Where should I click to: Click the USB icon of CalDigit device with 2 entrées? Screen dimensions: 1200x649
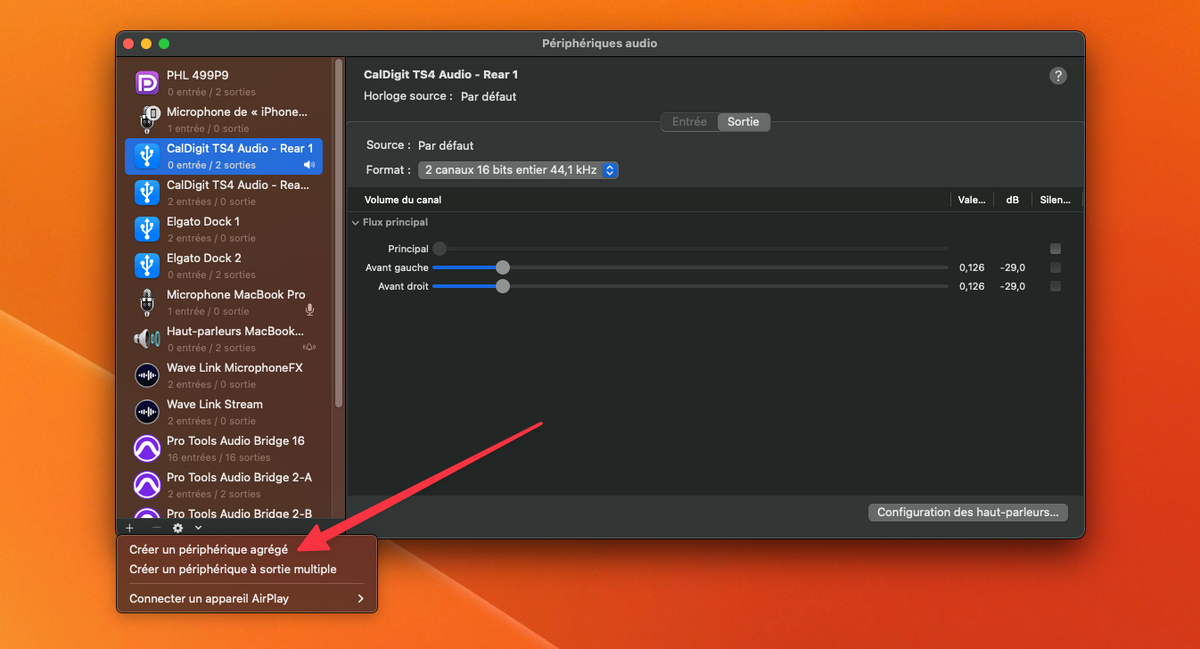(147, 192)
